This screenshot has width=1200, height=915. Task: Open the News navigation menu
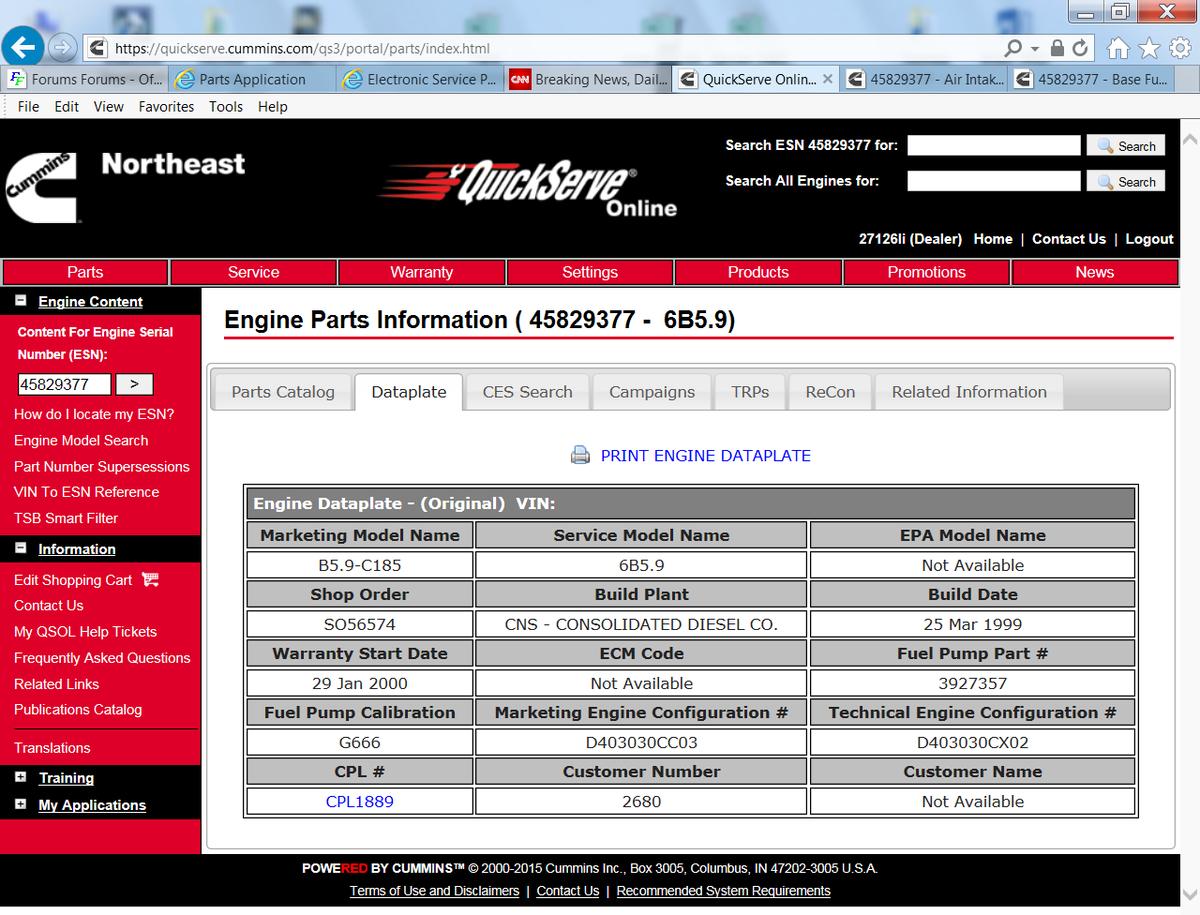pos(1094,272)
